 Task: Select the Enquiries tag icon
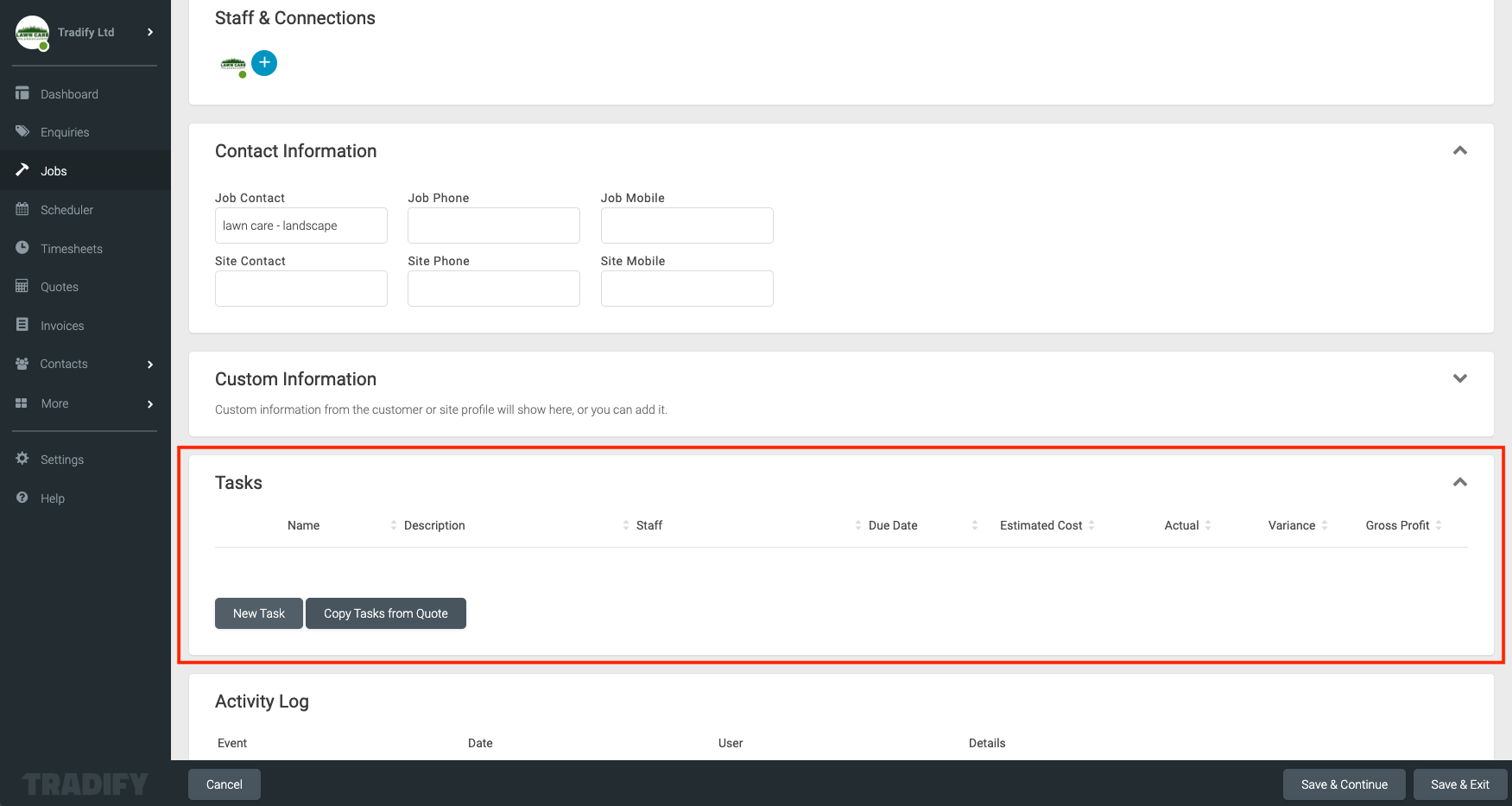pos(22,131)
